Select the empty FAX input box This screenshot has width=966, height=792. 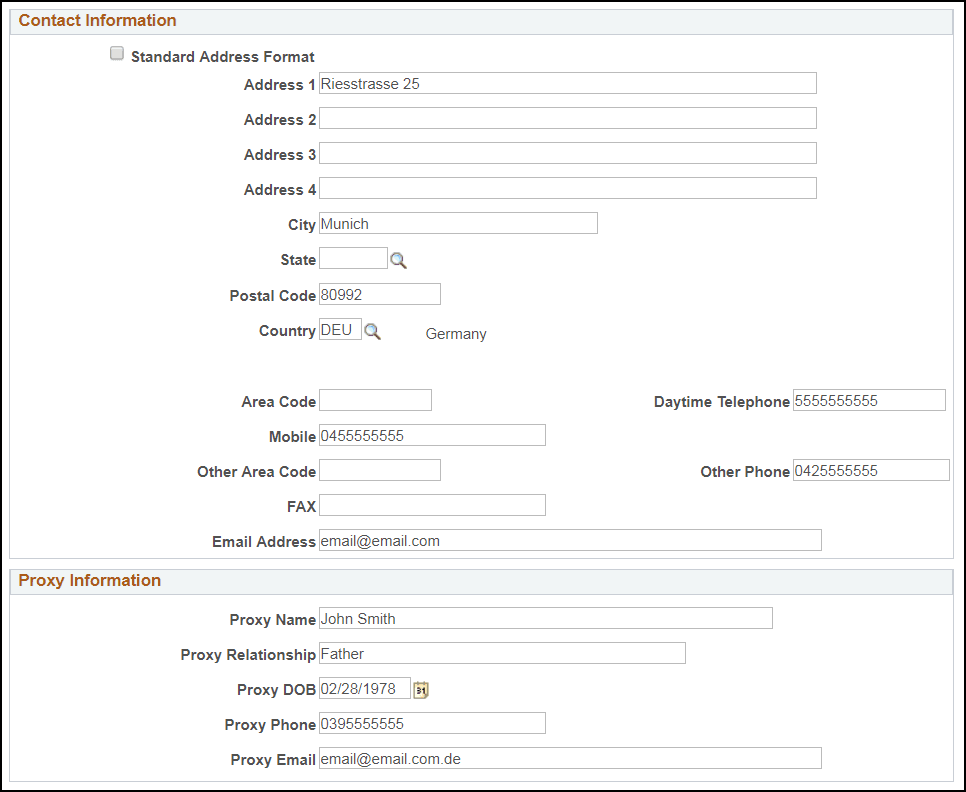(430, 504)
